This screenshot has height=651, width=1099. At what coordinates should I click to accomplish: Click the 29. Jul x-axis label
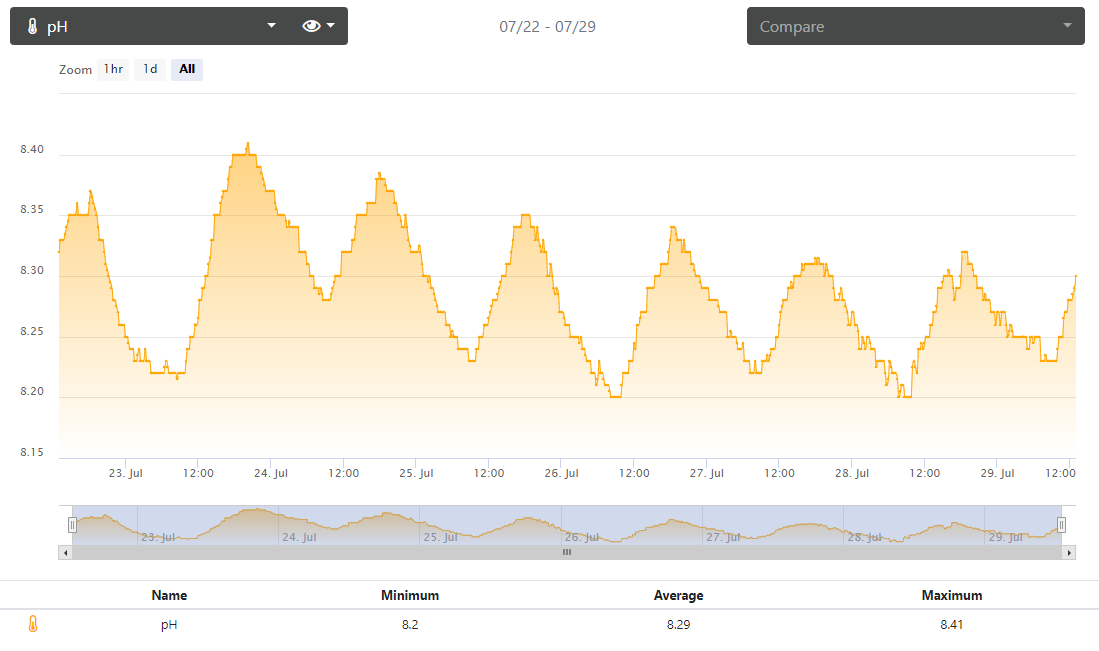(x=997, y=474)
